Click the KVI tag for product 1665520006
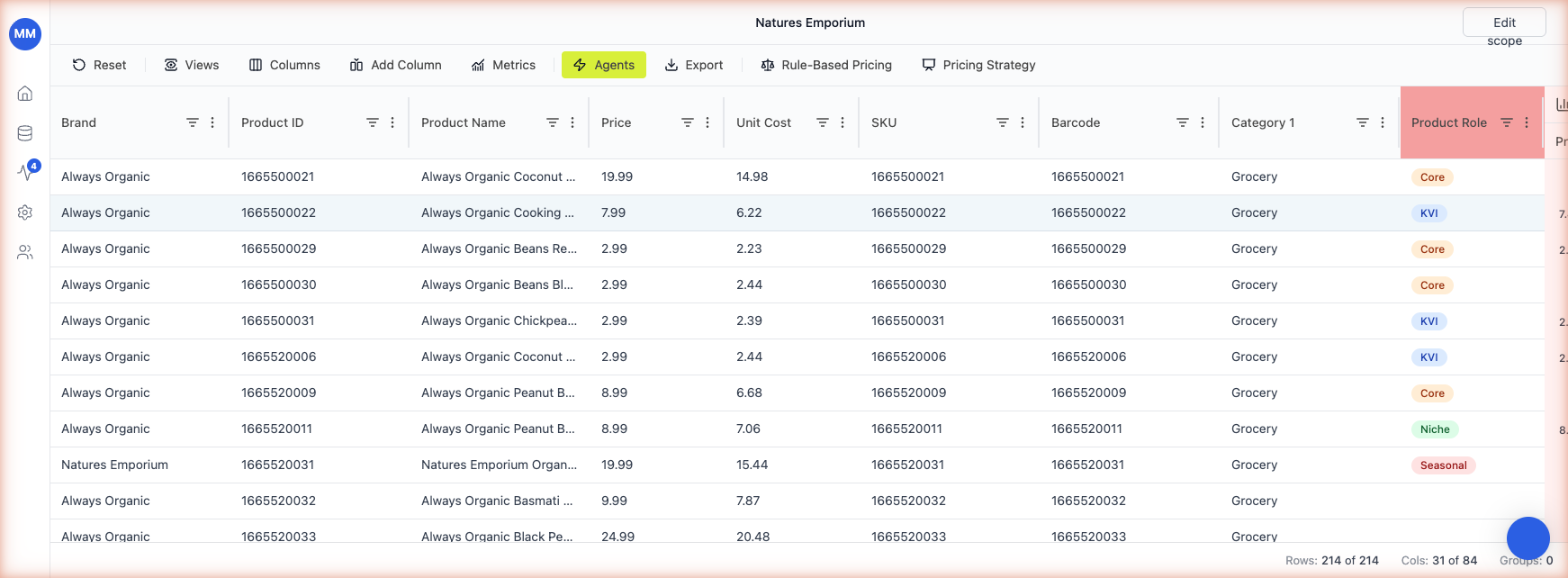Screen dimensions: 1568x578 [x=1428, y=357]
